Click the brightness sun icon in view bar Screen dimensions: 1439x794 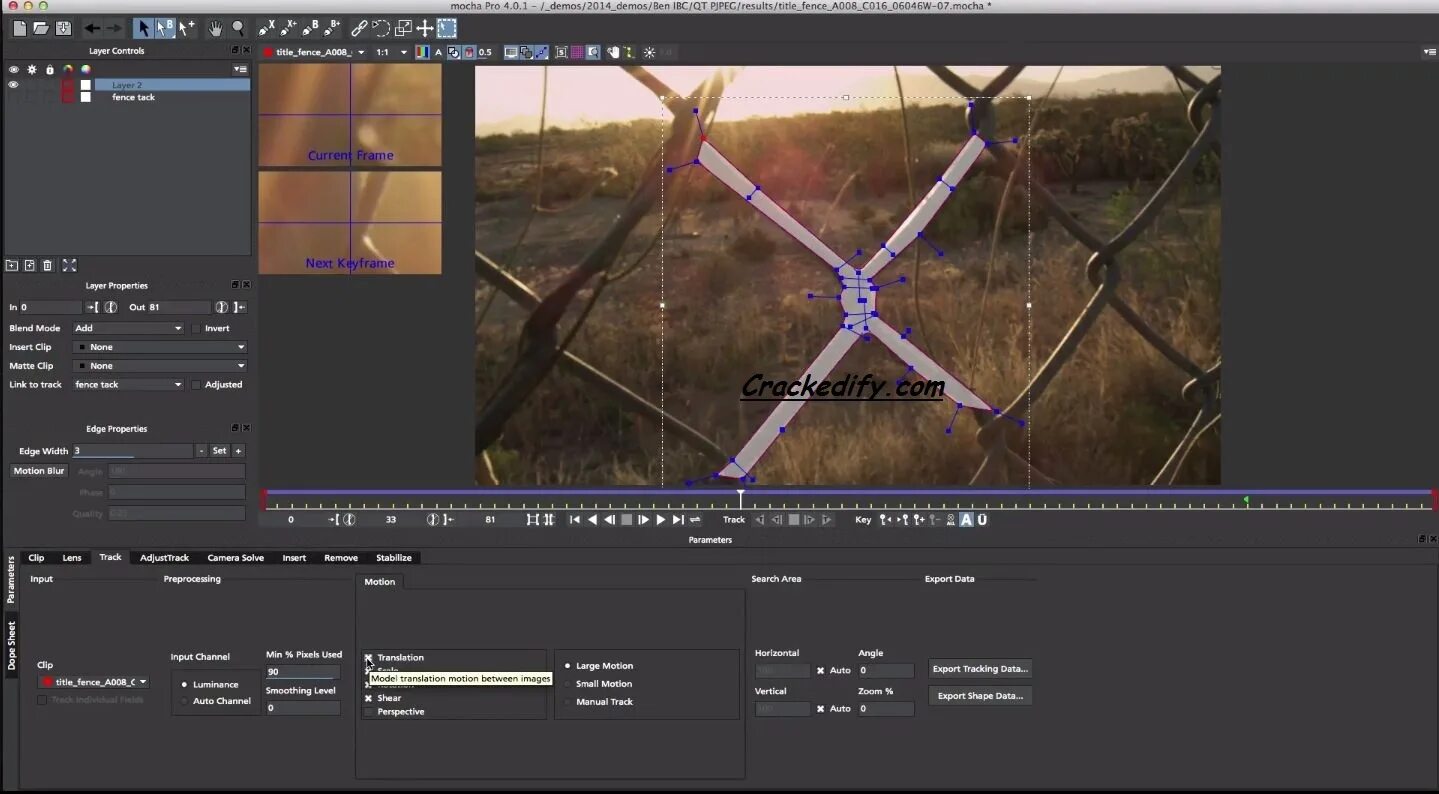pyautogui.click(x=649, y=52)
